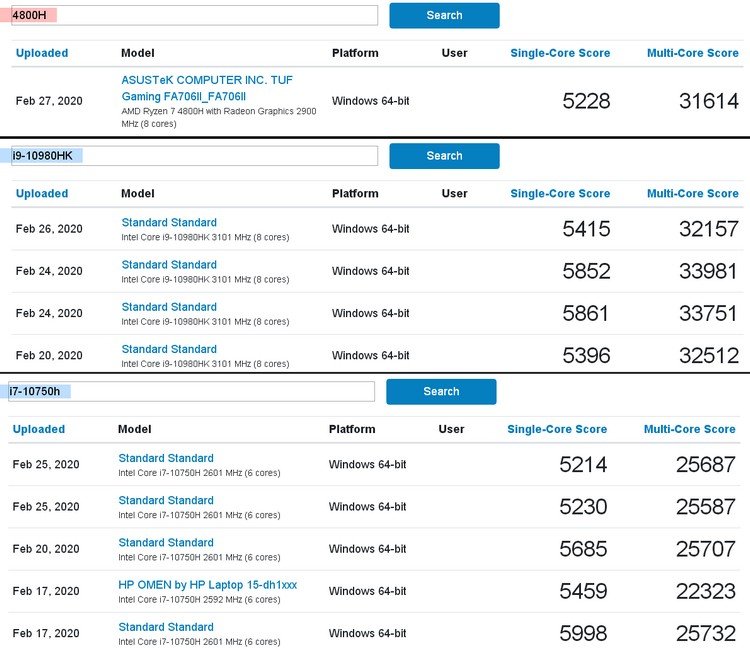Sort the 4800H table by Uploaded
Screen dimensions: 750x650
pyautogui.click(x=42, y=53)
